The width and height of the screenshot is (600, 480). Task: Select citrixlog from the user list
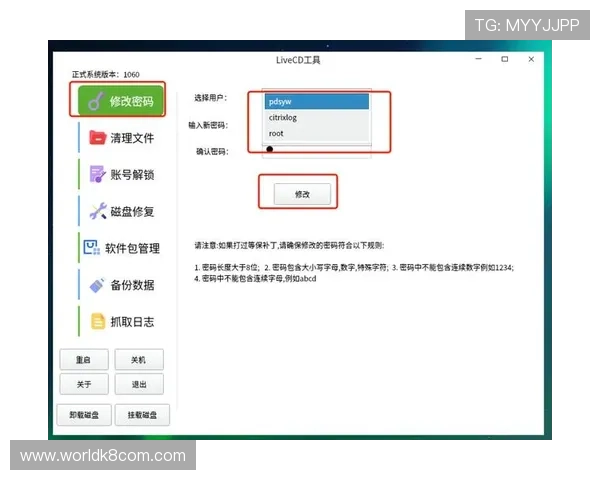[x=317, y=118]
